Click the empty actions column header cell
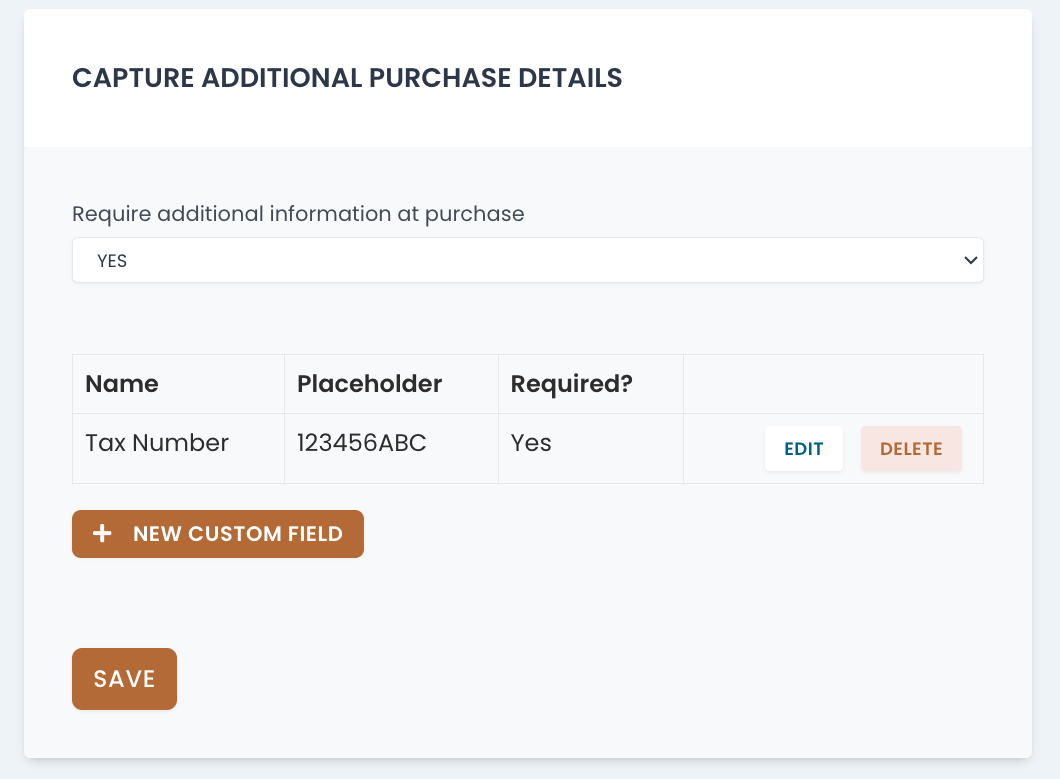Screen dimensions: 1060x779 [x=832, y=384]
